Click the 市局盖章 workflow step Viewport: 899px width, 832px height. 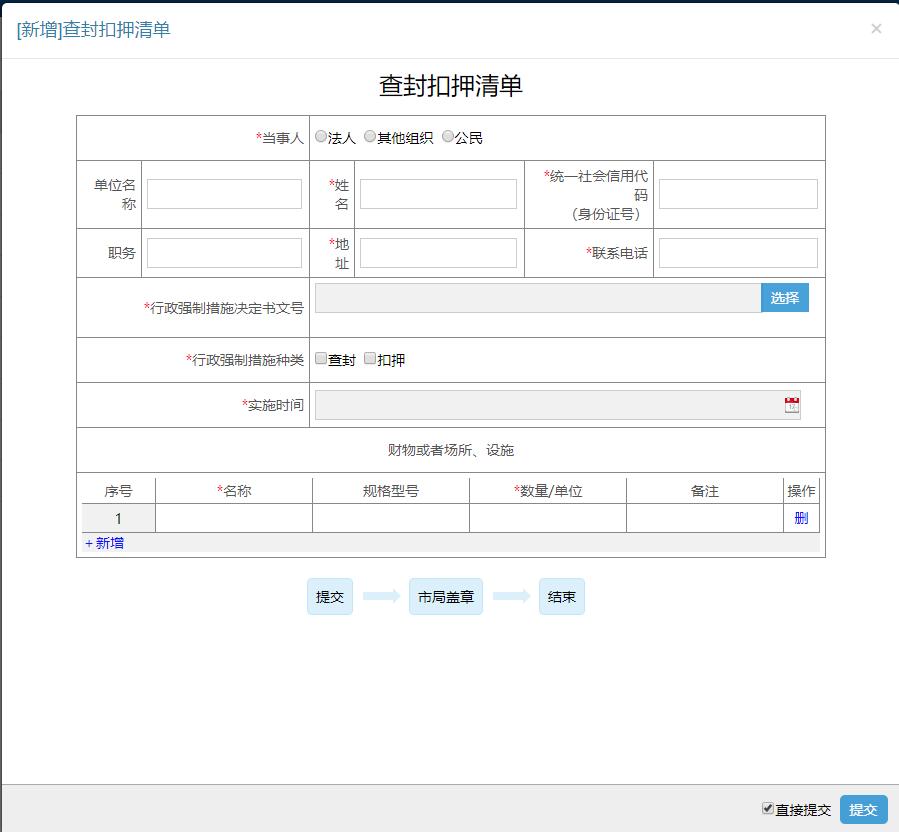click(445, 596)
